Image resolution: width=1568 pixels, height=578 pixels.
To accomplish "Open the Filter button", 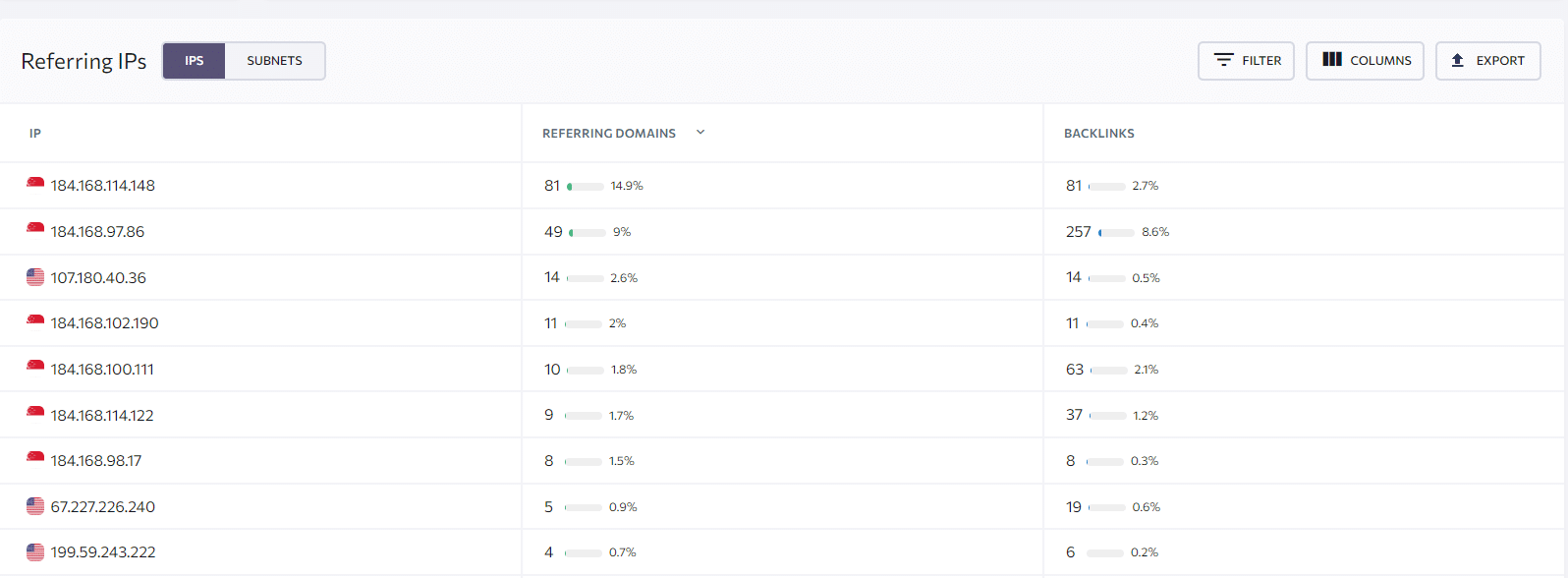I will 1246,61.
